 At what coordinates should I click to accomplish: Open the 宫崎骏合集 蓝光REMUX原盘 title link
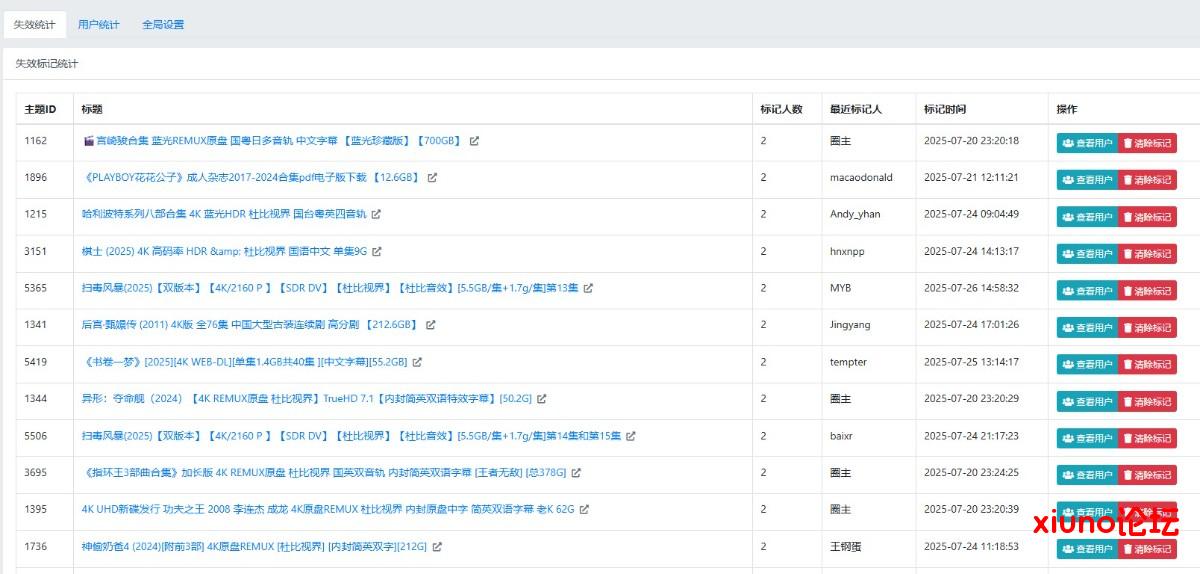tap(272, 141)
